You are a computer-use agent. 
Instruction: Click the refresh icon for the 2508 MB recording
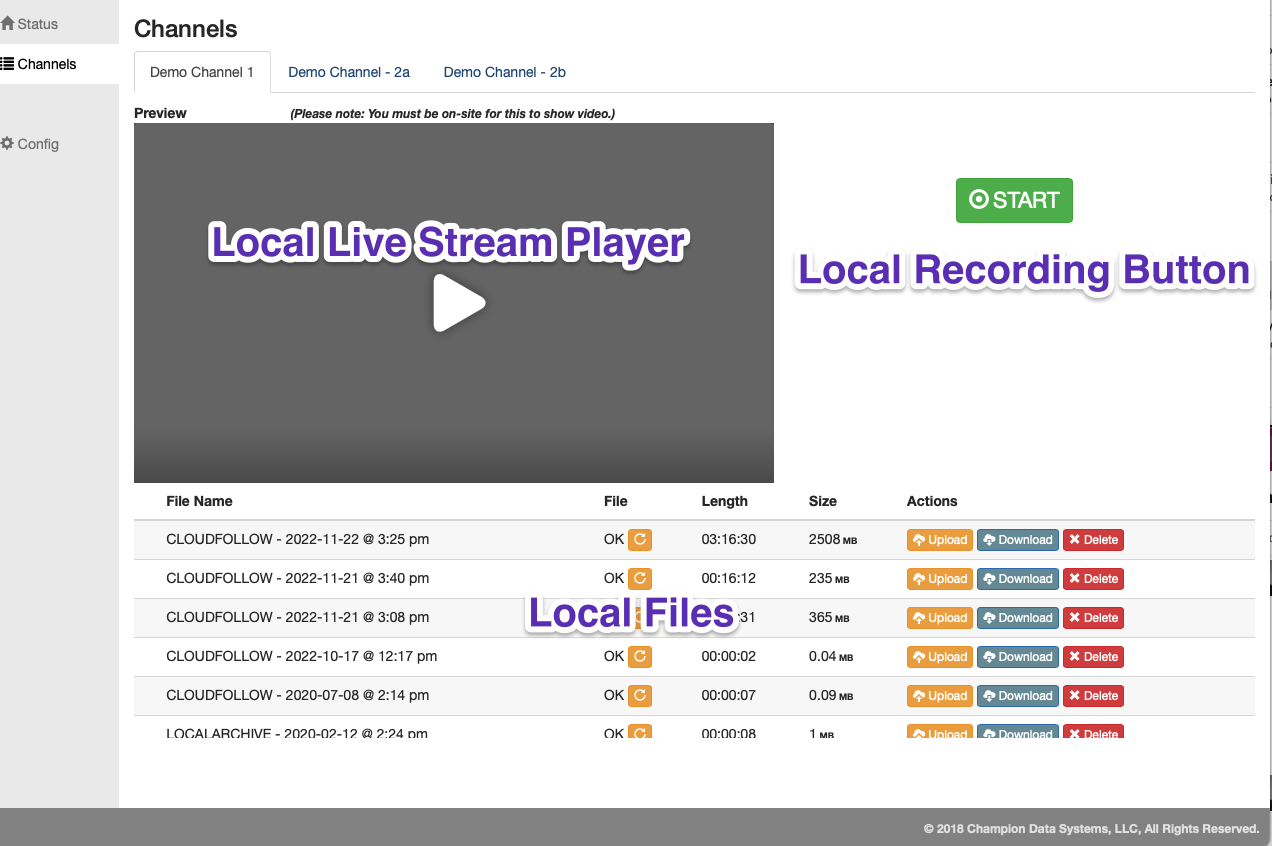640,539
